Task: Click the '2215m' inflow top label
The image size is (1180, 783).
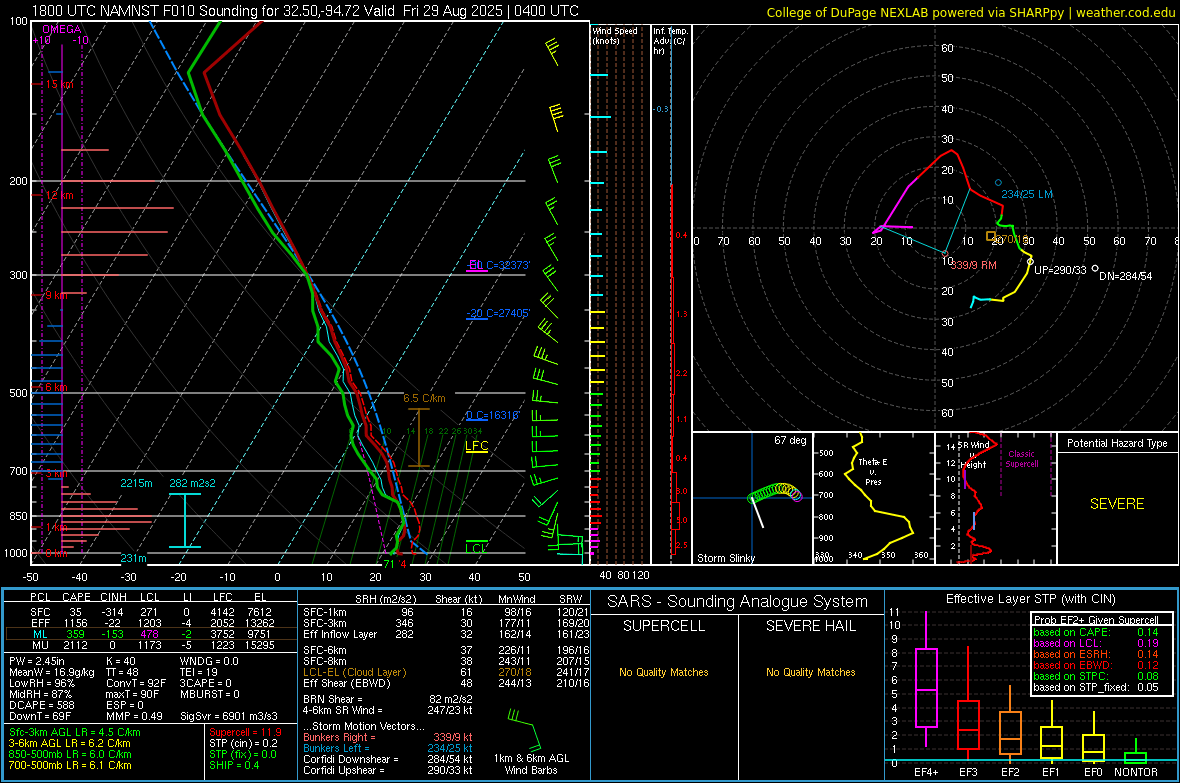Action: pos(136,483)
